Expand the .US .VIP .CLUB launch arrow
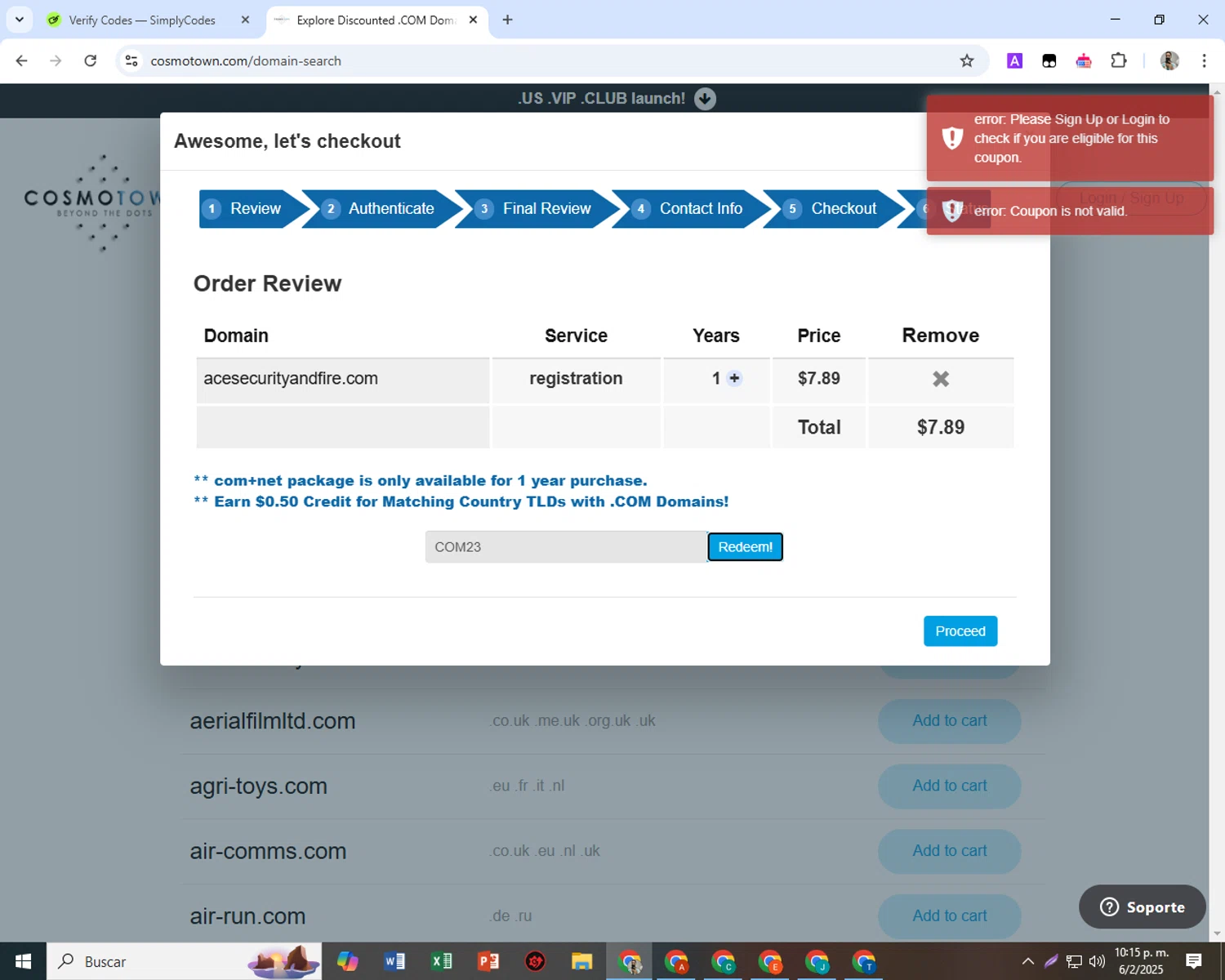The height and width of the screenshot is (980, 1225). click(x=705, y=99)
